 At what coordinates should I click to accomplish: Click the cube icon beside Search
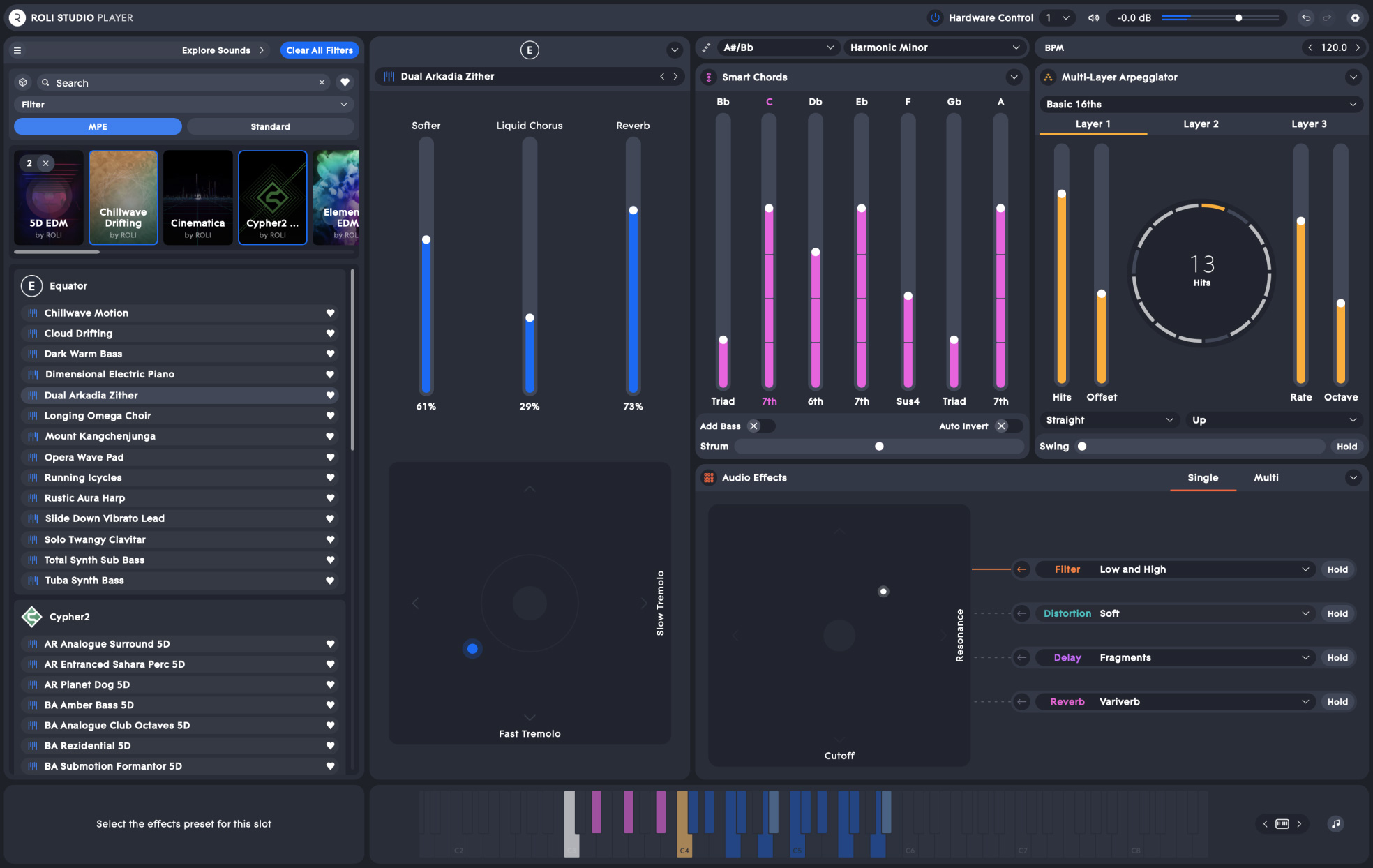23,82
